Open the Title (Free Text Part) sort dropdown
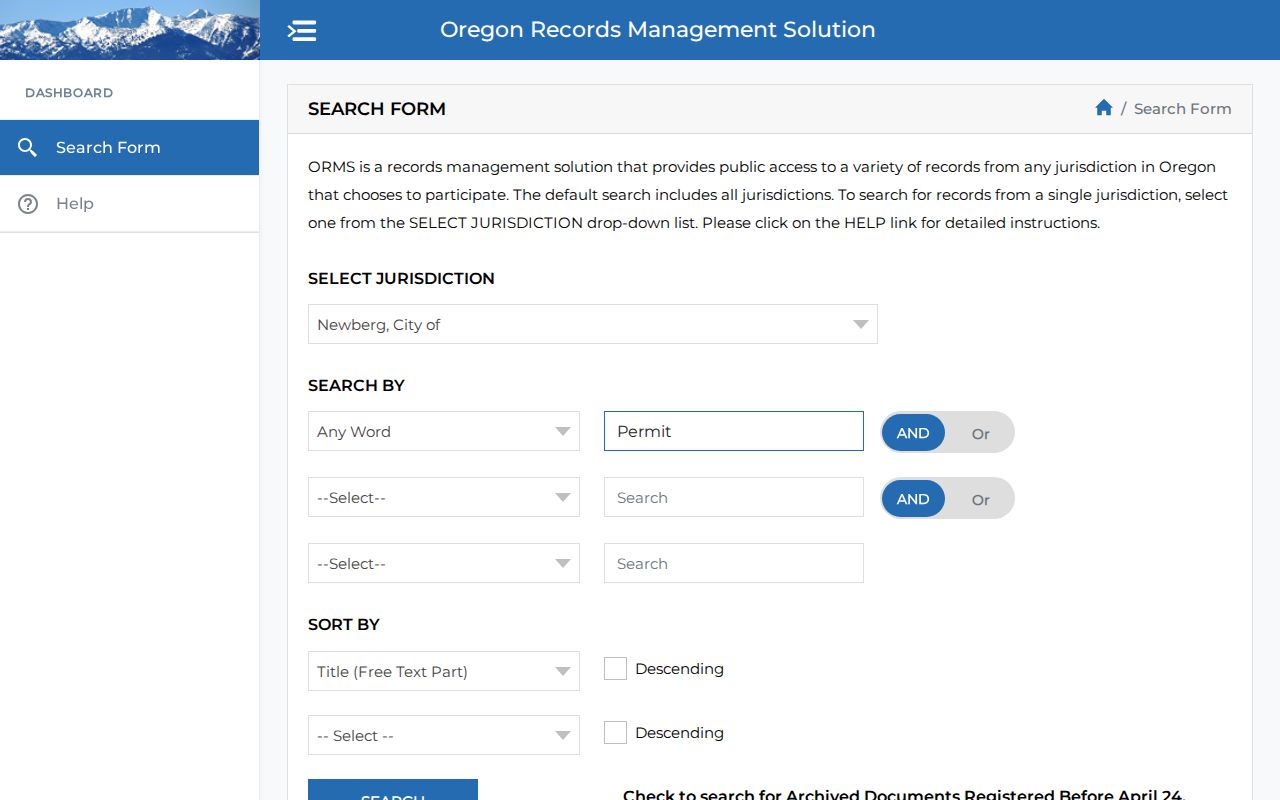The height and width of the screenshot is (800, 1280). coord(444,671)
